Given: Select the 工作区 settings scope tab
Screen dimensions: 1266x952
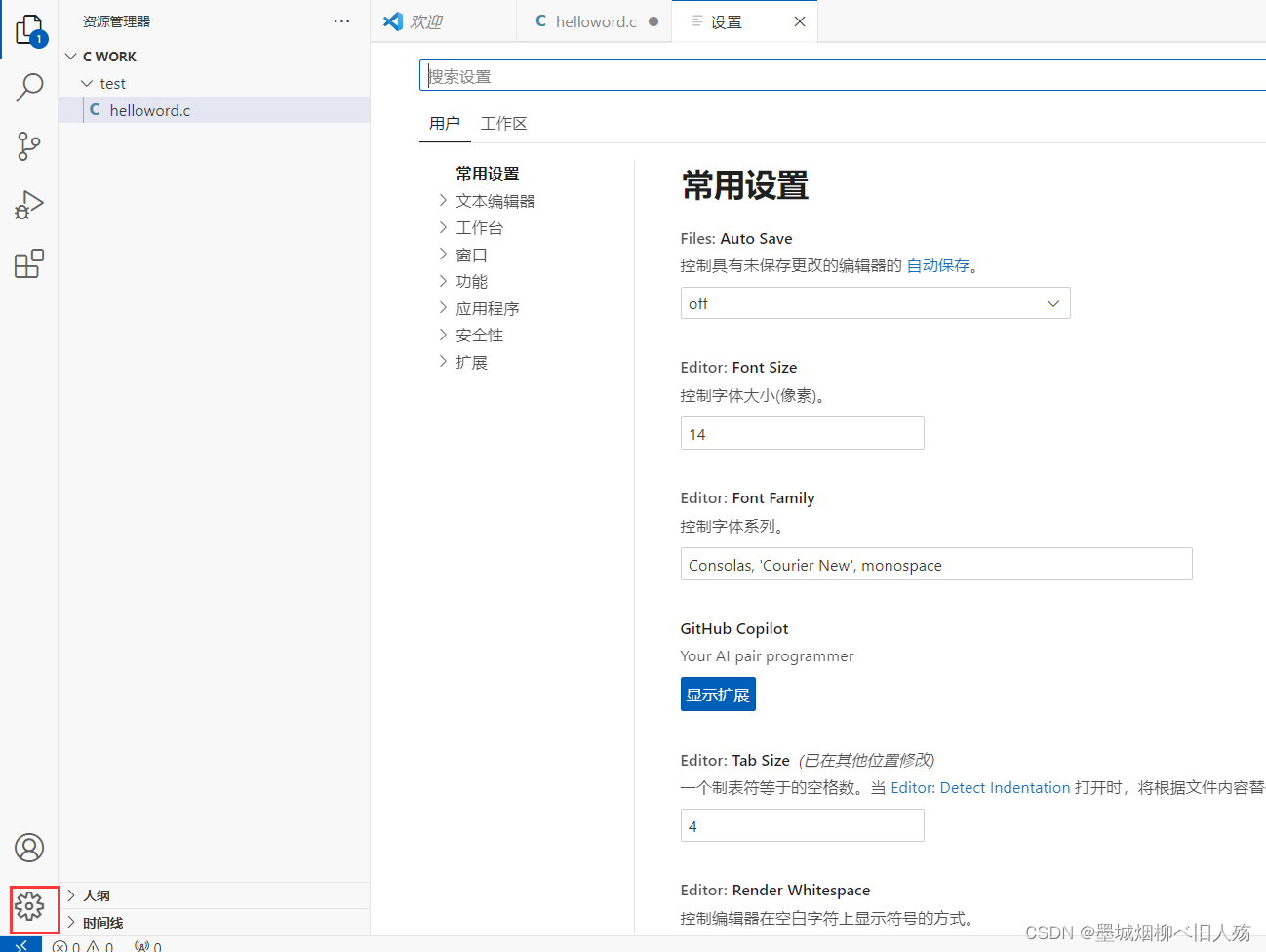Looking at the screenshot, I should point(504,123).
